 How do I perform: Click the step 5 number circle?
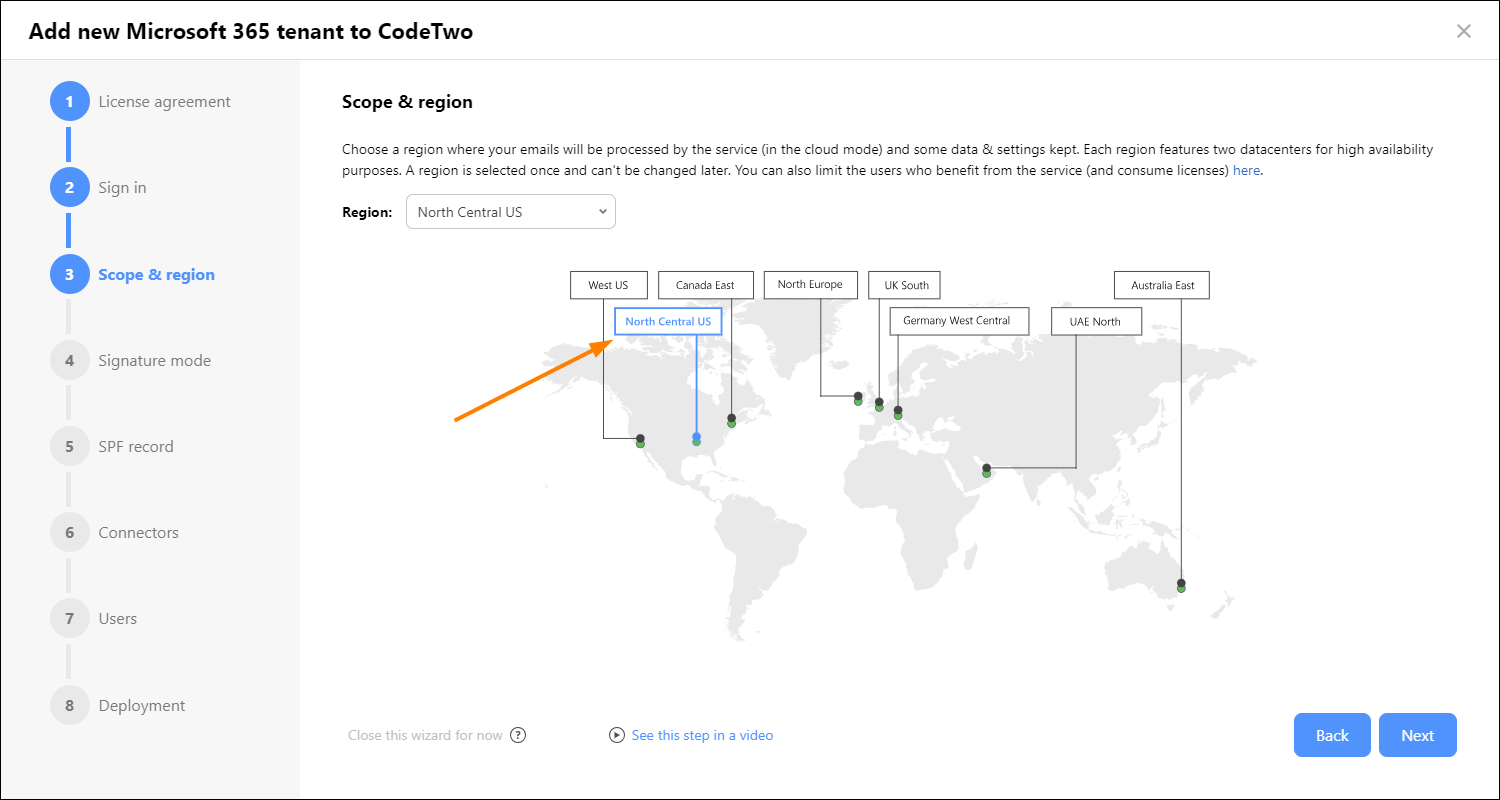[69, 446]
